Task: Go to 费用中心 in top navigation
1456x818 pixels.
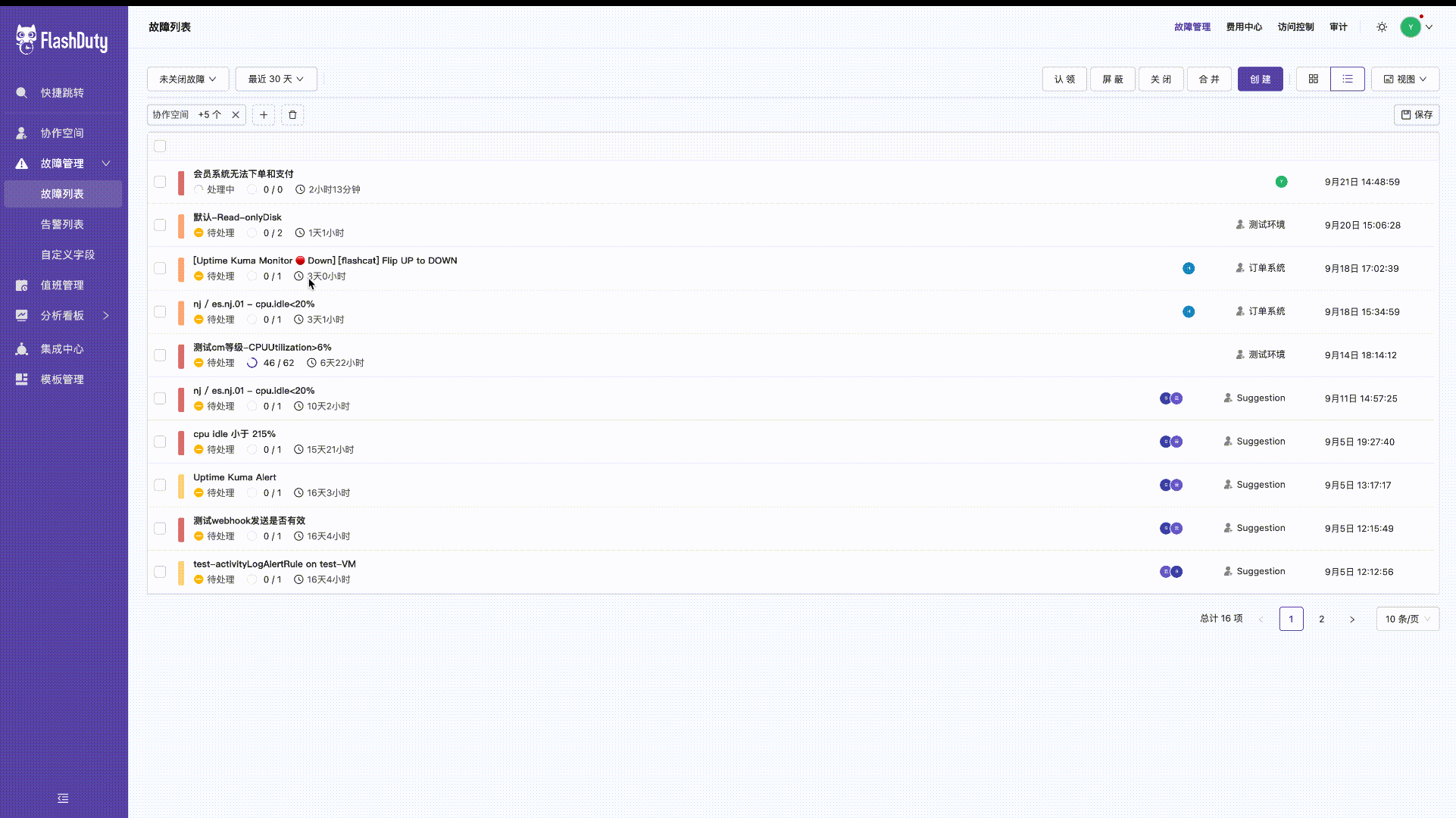Action: pos(1244,27)
